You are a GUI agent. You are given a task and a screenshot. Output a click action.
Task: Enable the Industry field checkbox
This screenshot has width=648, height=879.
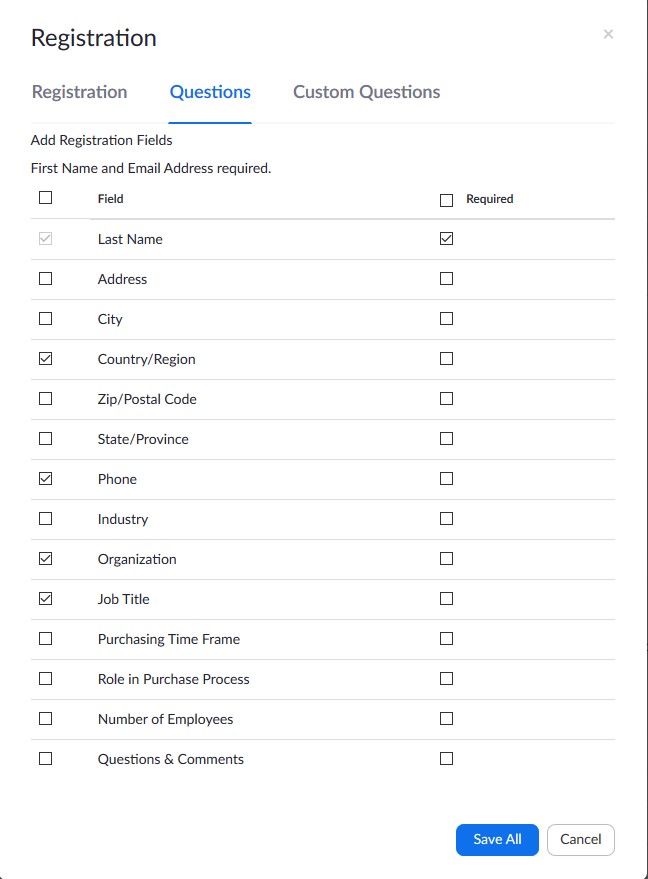[45, 519]
